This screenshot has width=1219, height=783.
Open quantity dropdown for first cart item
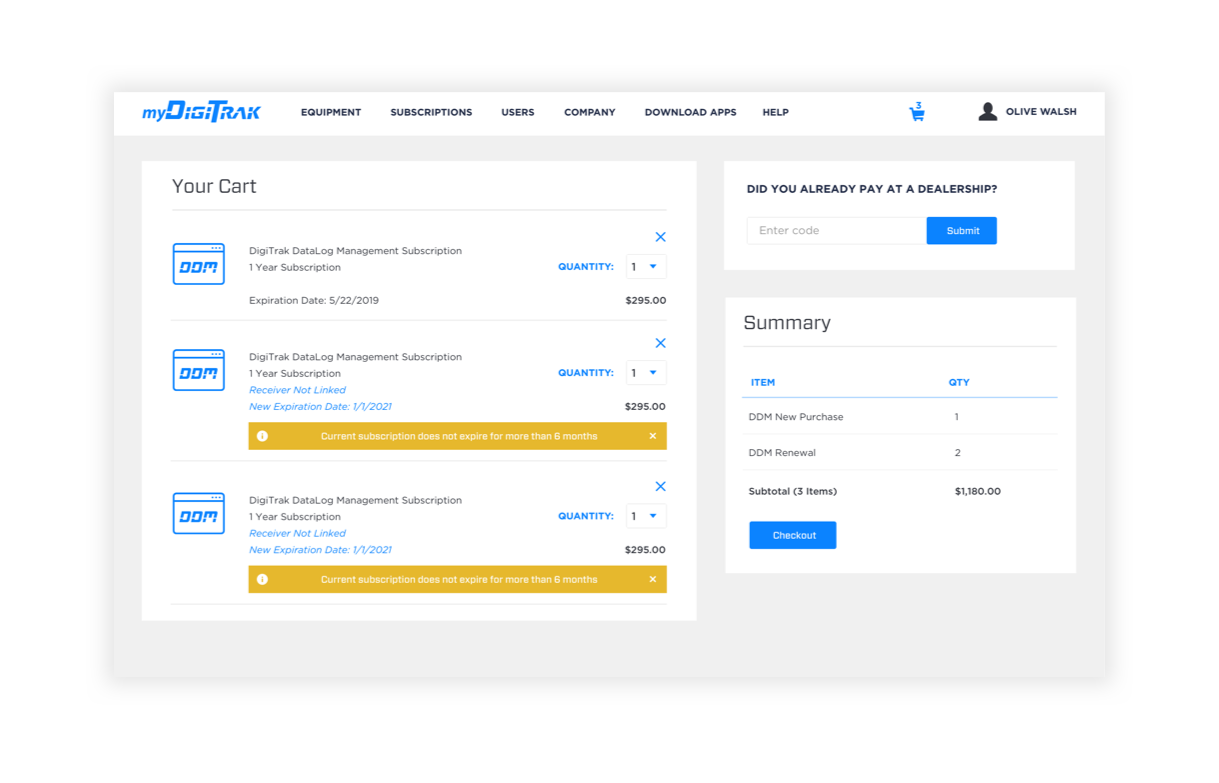pos(646,267)
